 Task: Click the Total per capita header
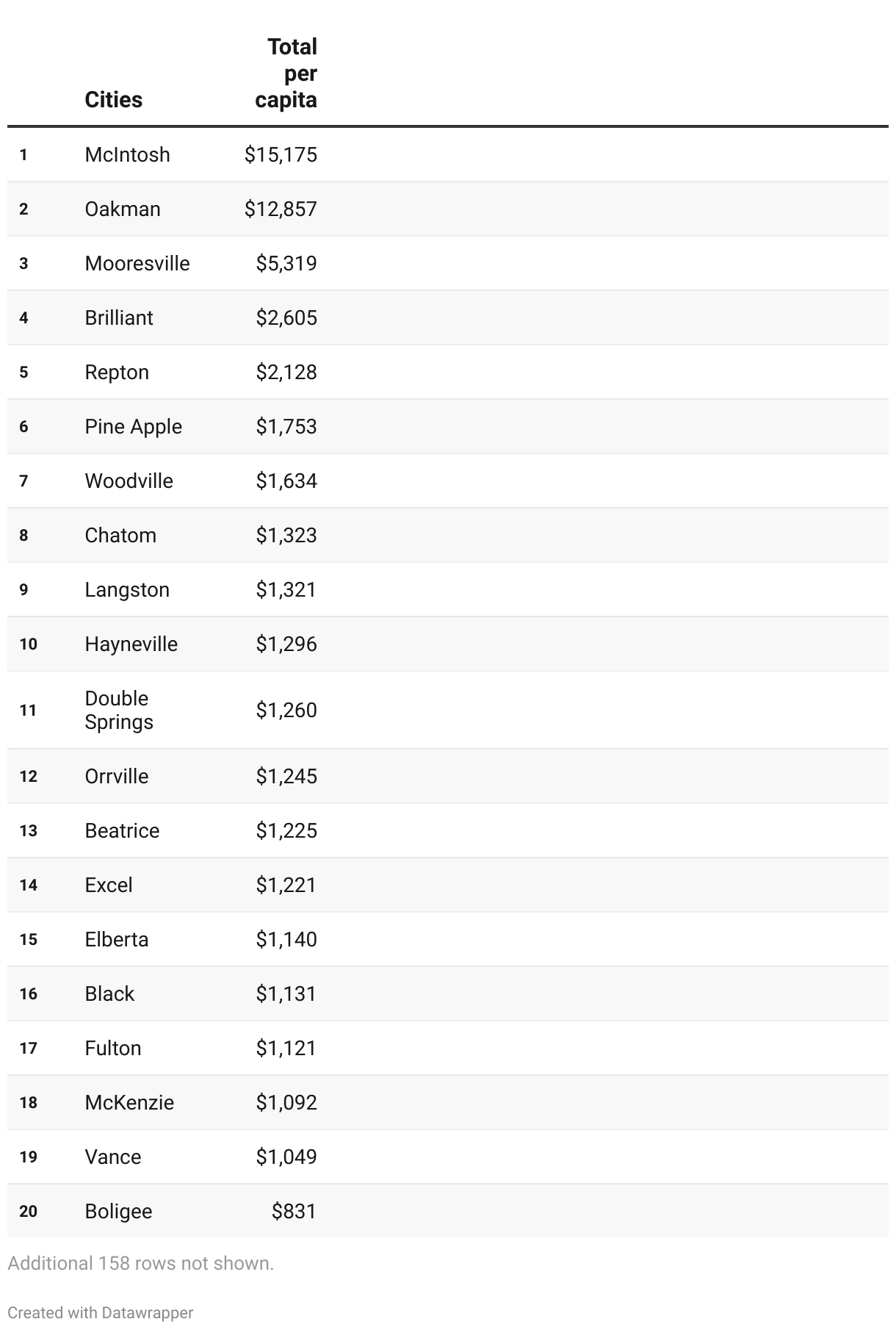click(x=287, y=73)
